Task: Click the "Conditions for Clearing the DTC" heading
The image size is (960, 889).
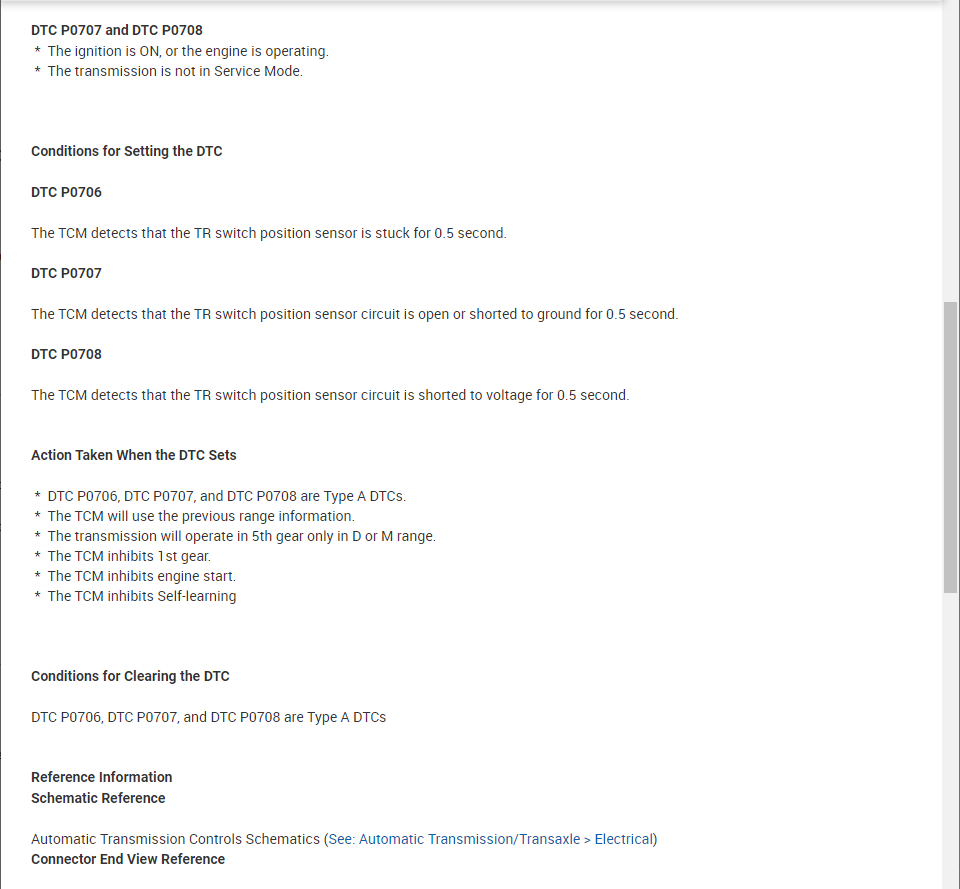Action: (x=130, y=676)
